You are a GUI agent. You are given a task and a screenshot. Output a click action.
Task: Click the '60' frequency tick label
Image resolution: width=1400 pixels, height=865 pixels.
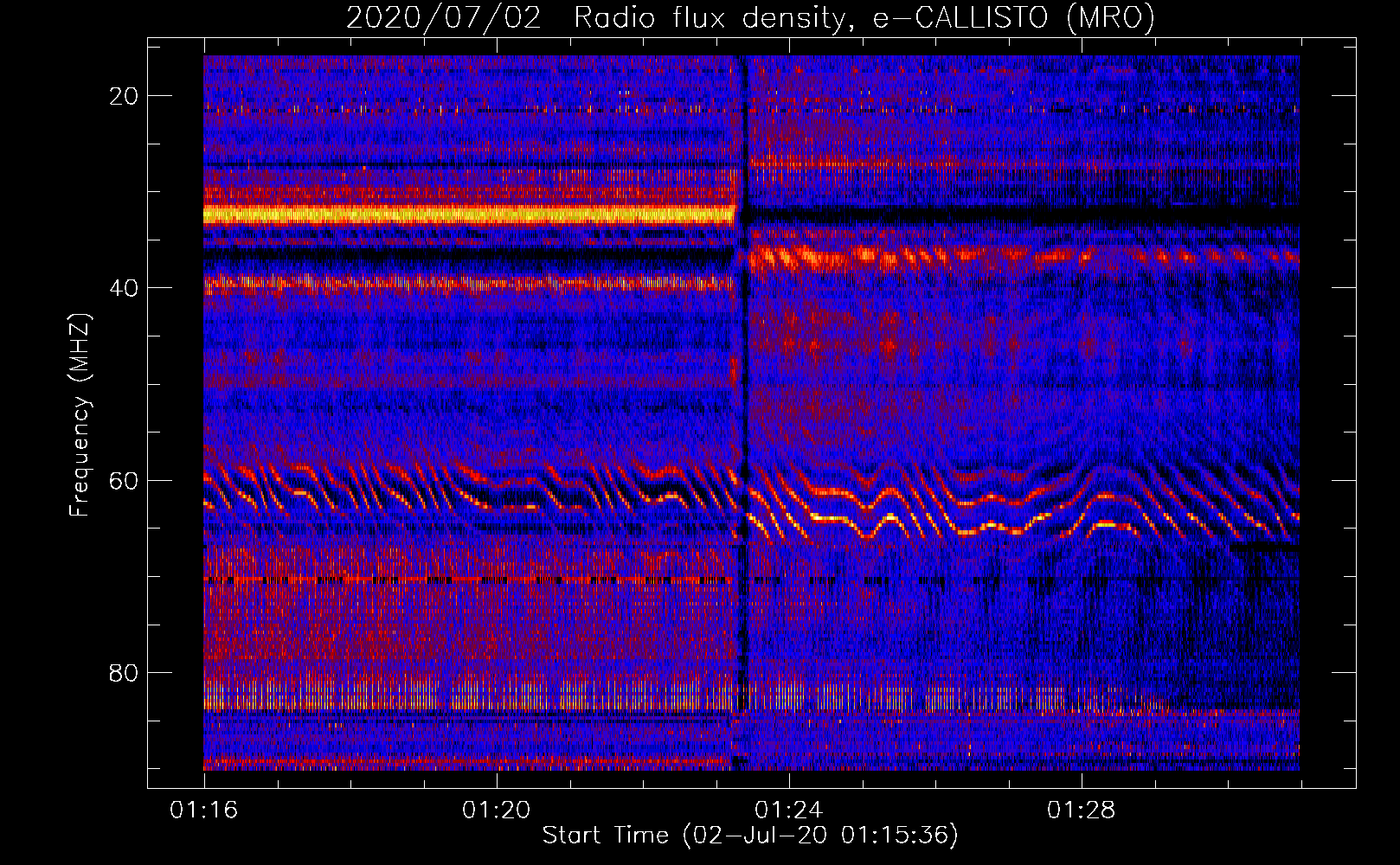tap(124, 480)
